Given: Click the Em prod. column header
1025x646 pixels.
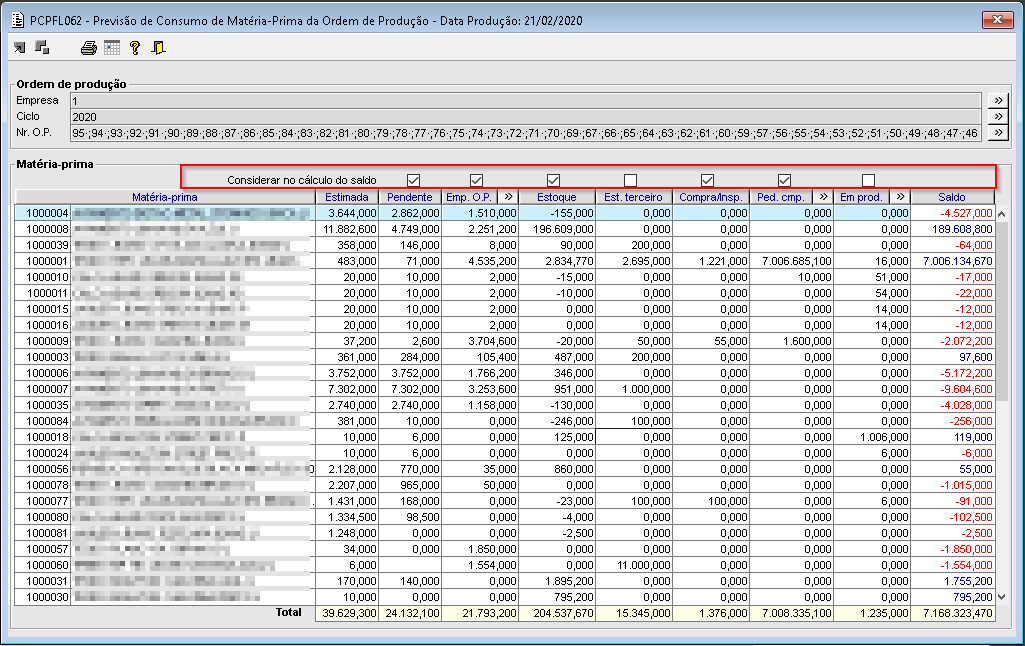Looking at the screenshot, I should (x=862, y=197).
